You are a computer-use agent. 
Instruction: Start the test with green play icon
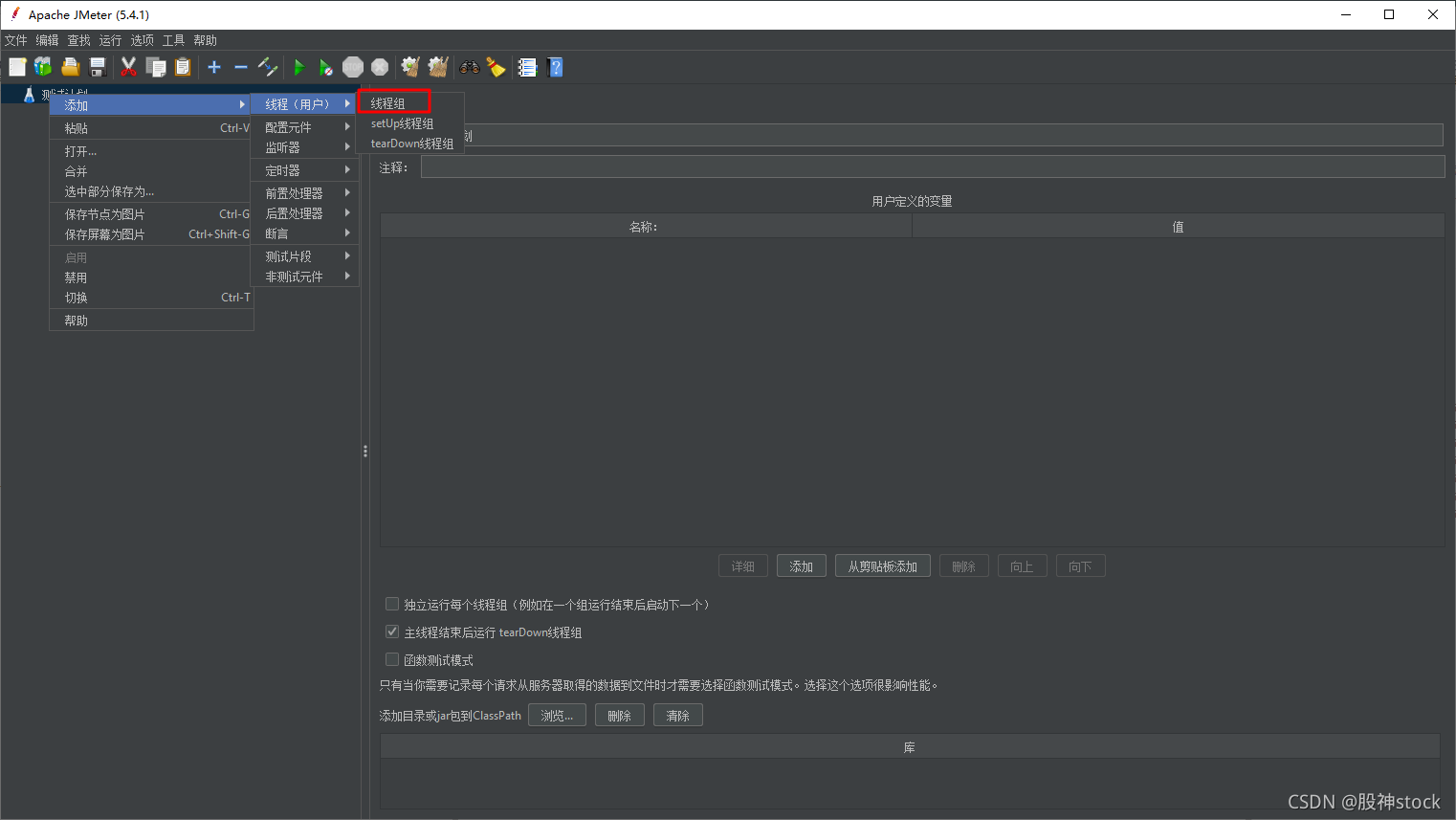click(x=299, y=67)
